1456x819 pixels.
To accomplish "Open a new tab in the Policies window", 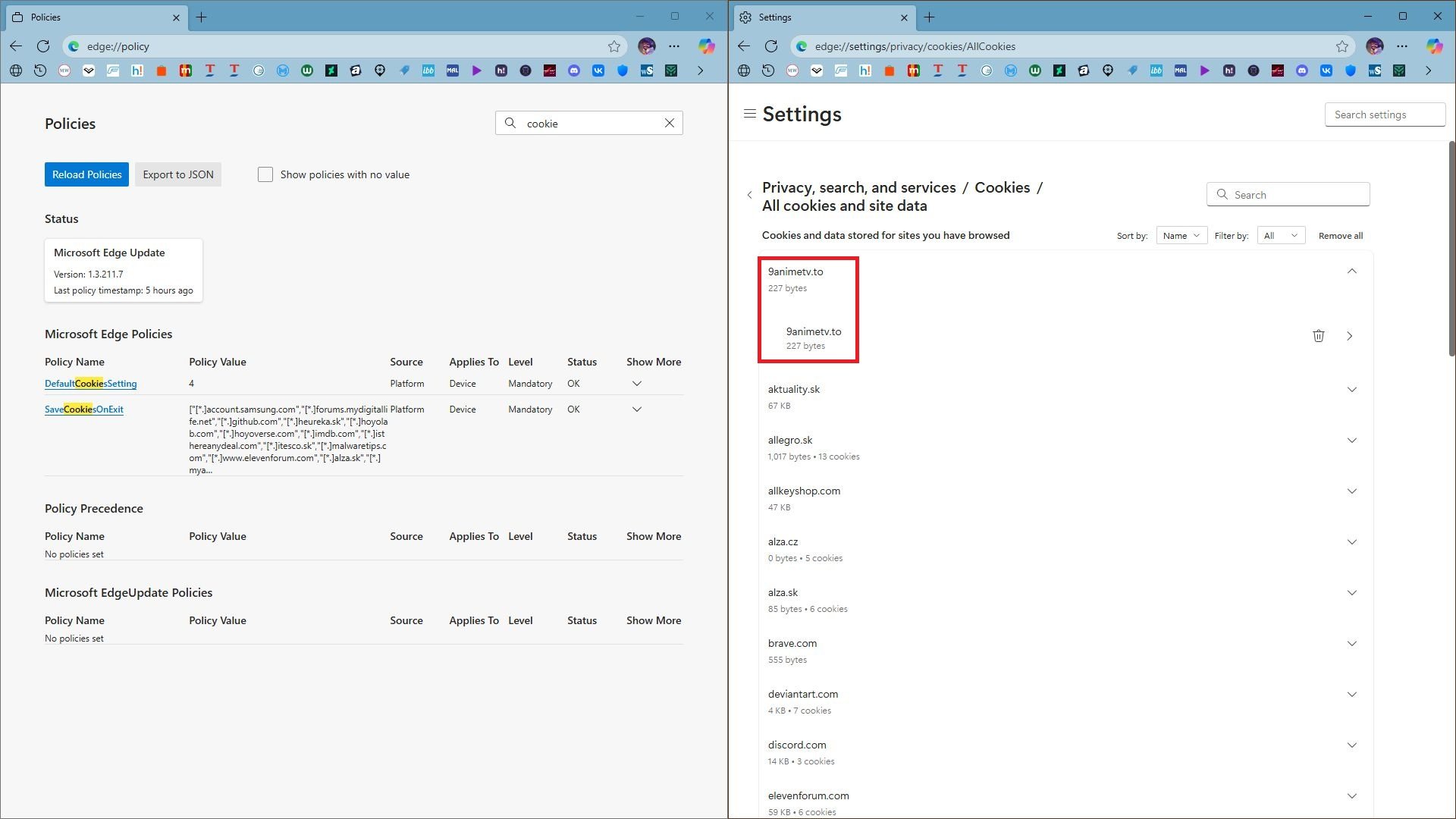I will click(x=202, y=17).
